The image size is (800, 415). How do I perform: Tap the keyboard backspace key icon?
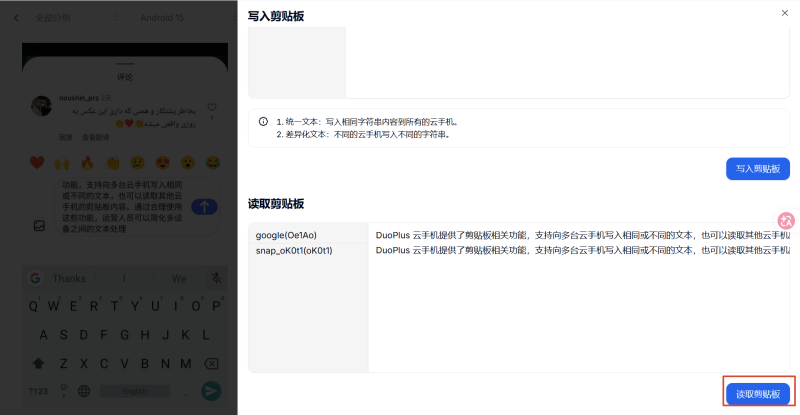point(211,363)
